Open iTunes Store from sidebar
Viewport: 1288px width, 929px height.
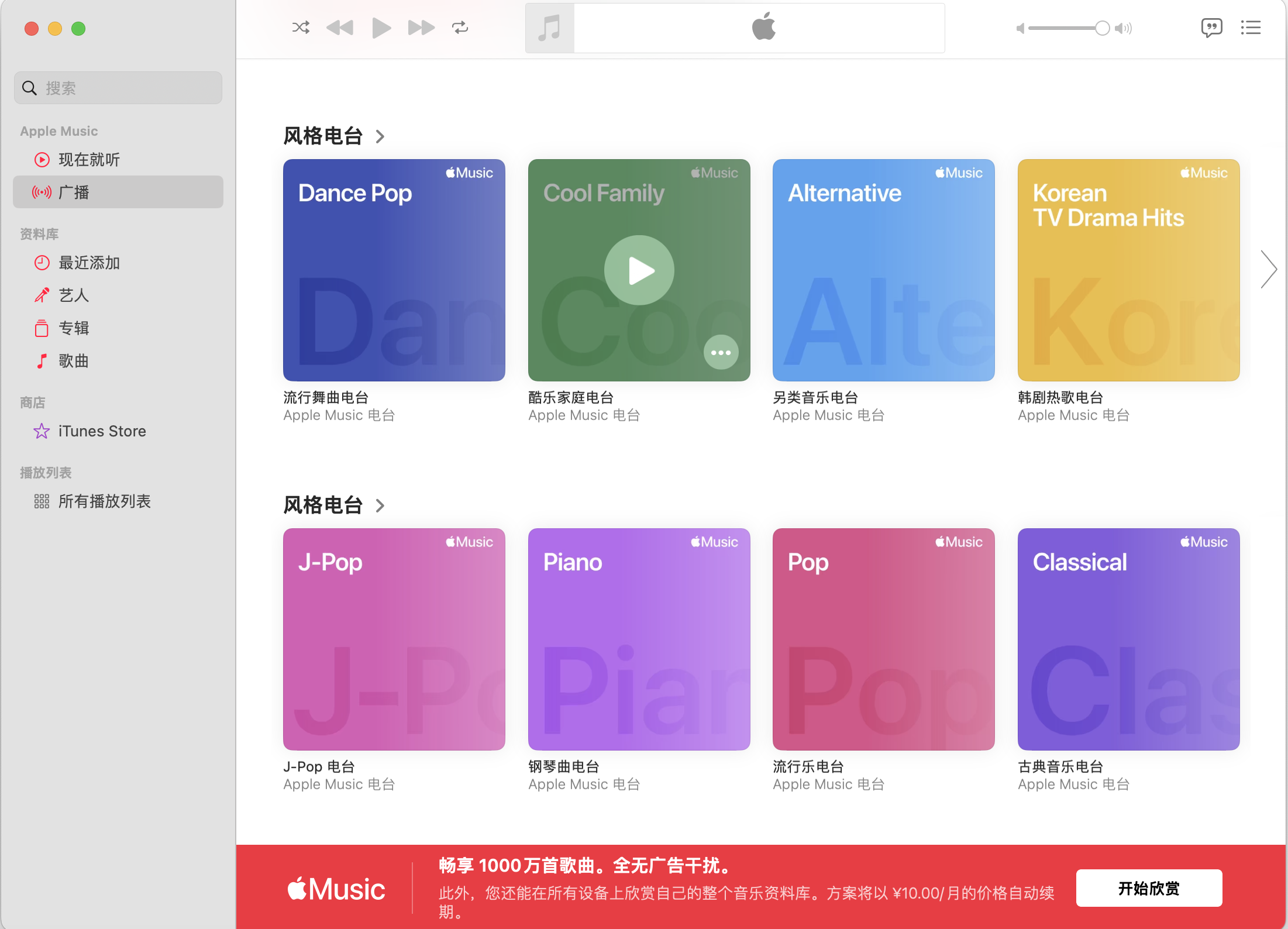tap(102, 431)
